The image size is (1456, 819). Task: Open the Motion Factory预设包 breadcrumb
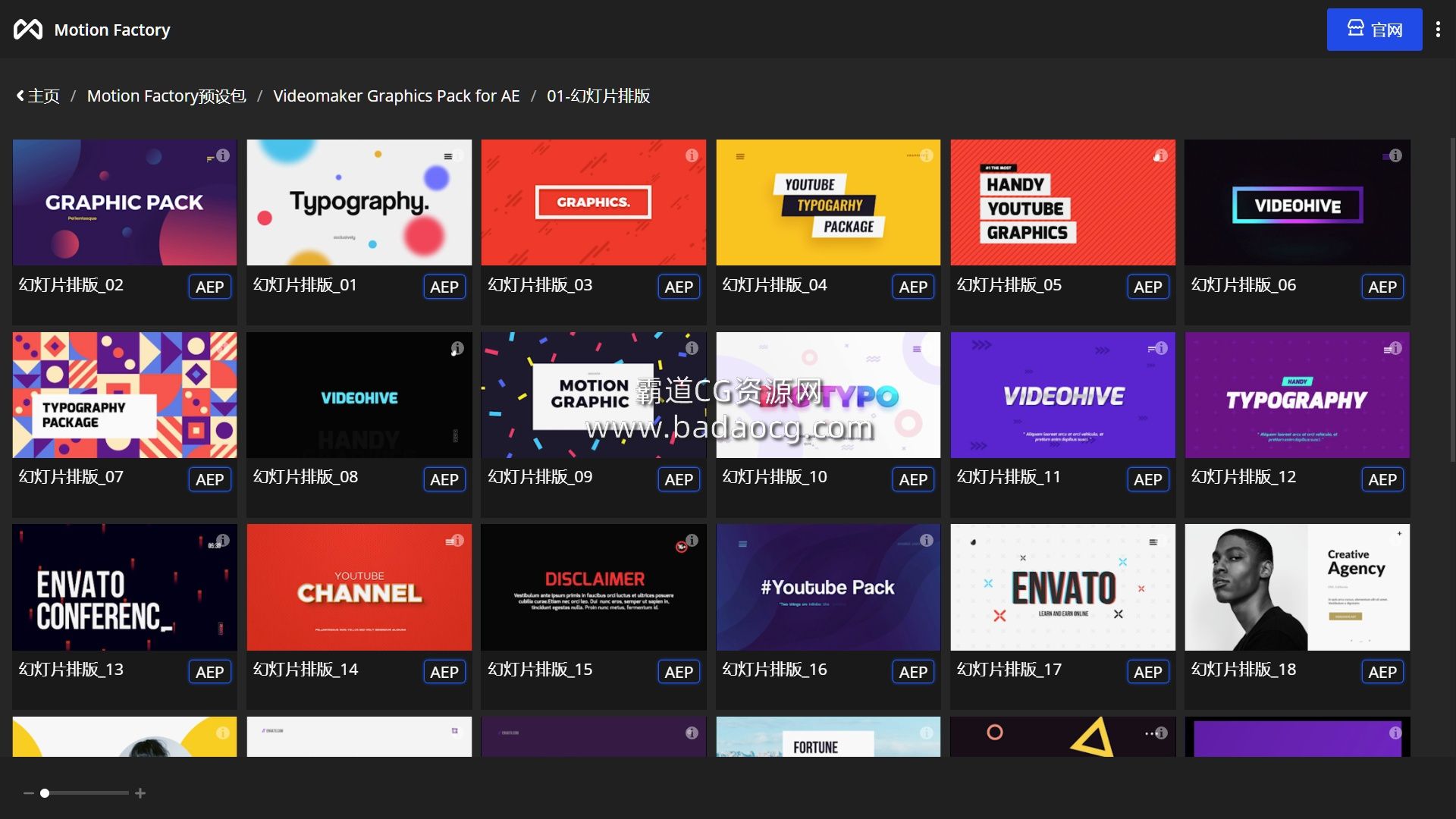tap(166, 96)
